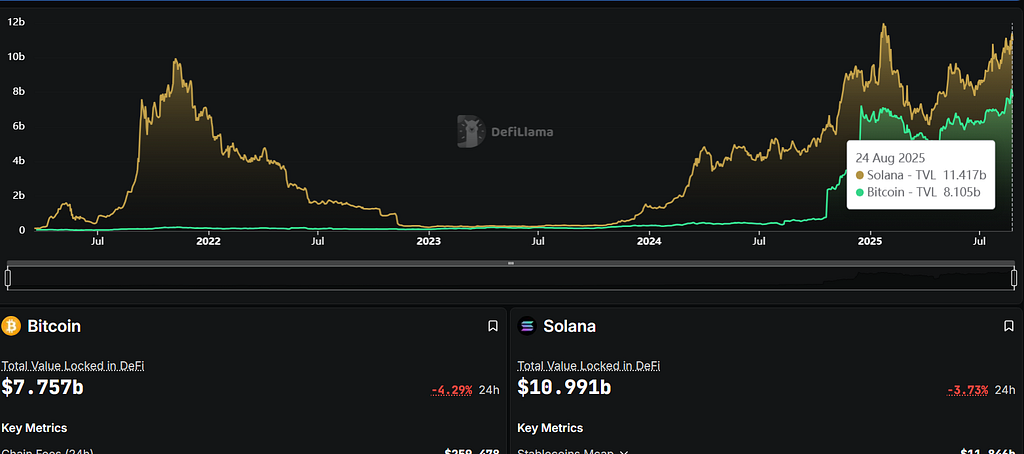The height and width of the screenshot is (454, 1024).
Task: Click the Key Metrics heading under Solana
Action: coord(550,429)
